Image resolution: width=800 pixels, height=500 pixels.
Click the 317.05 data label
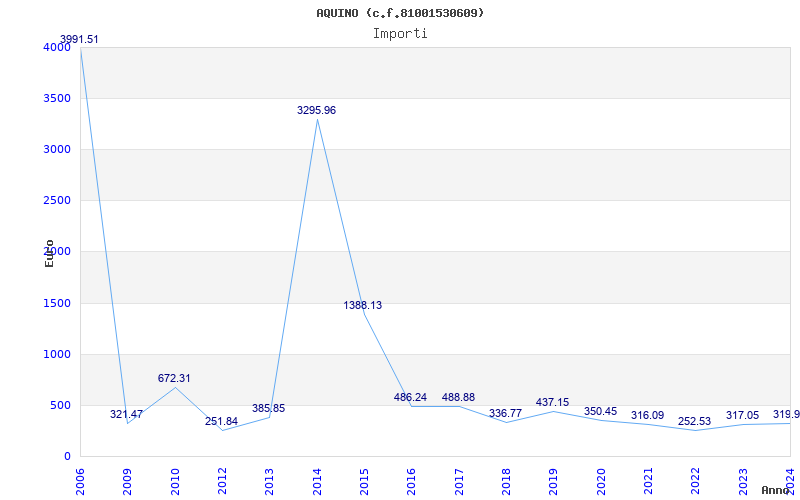742,415
